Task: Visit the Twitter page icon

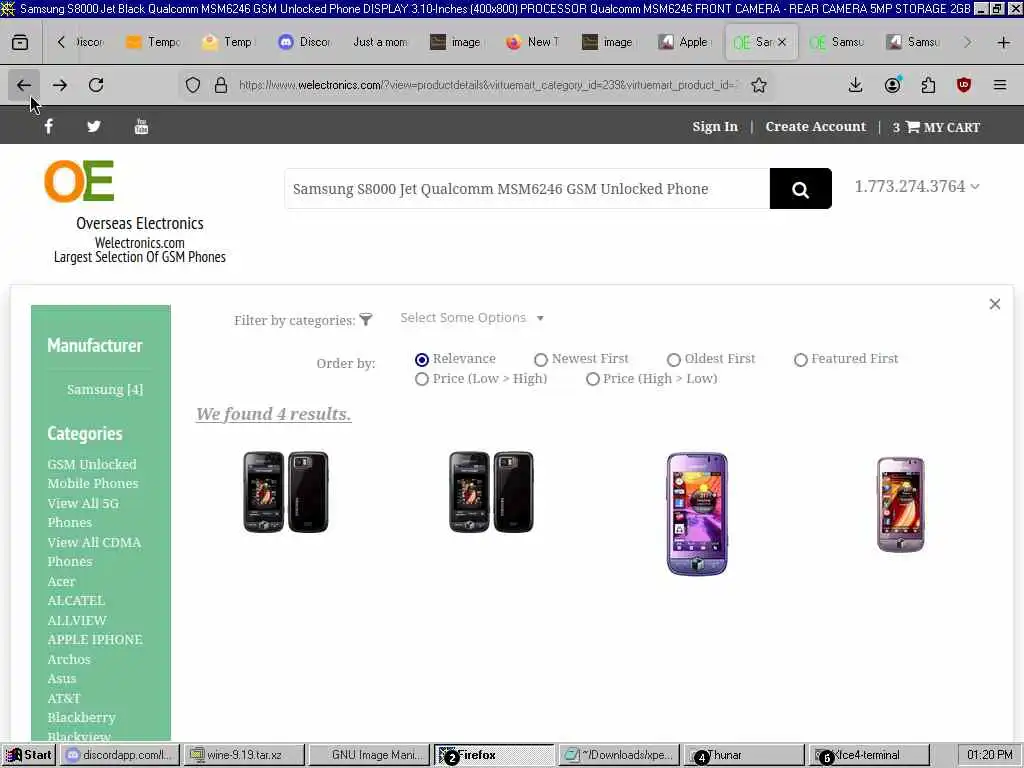Action: pos(94,127)
